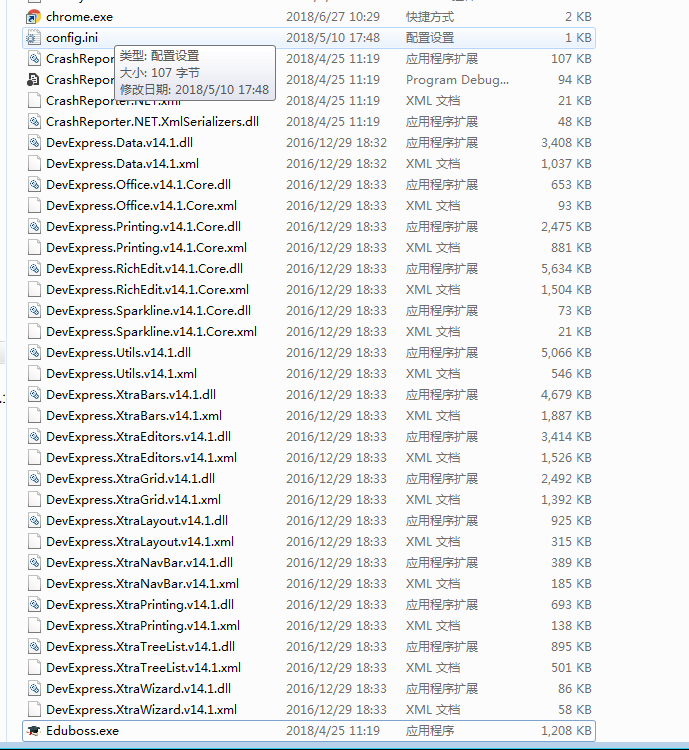Click the DevExpress.XtraGrid.v14.1.dll icon

pyautogui.click(x=33, y=479)
